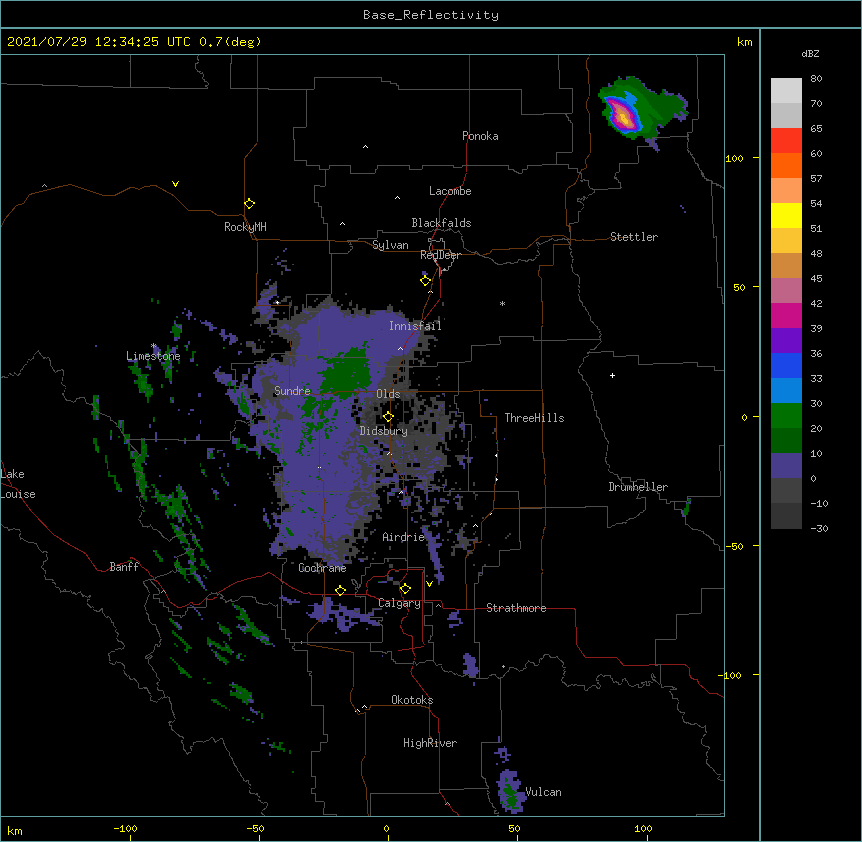The height and width of the screenshot is (842, 862).
Task: Select the orange 60 dBZ legend swatch
Action: pyautogui.click(x=786, y=165)
